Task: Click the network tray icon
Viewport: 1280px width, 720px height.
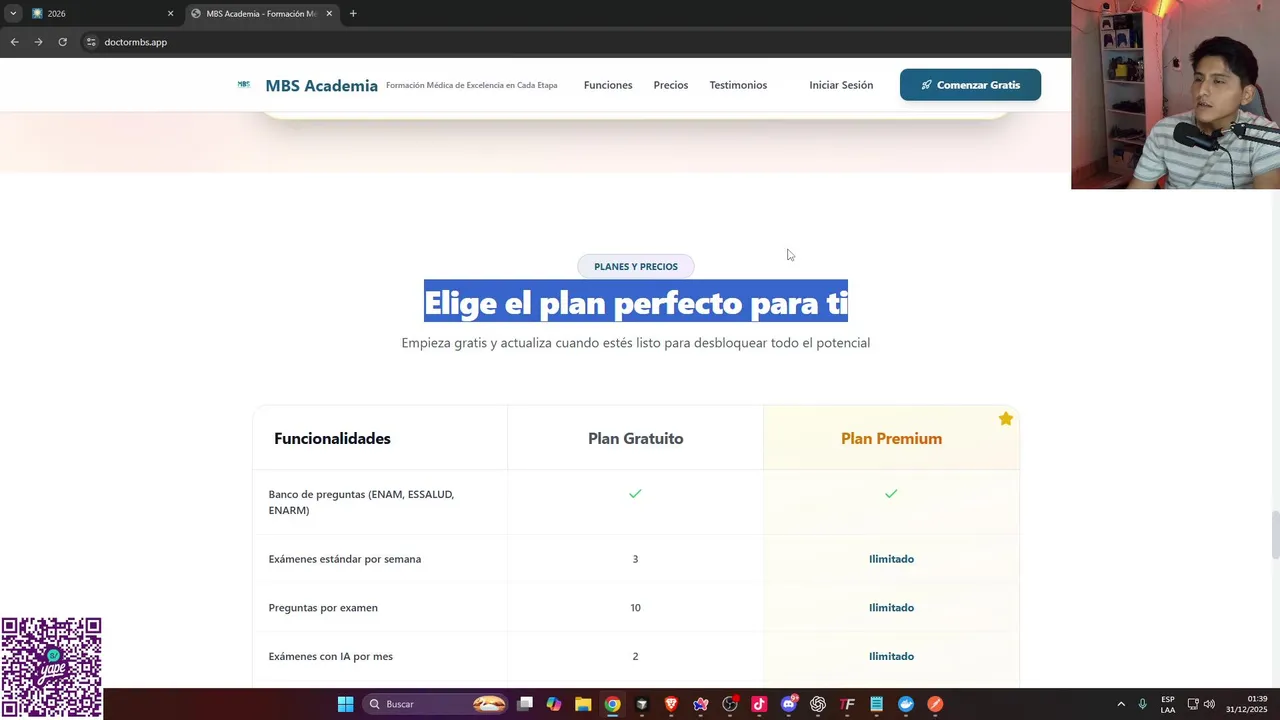Action: (x=1193, y=704)
